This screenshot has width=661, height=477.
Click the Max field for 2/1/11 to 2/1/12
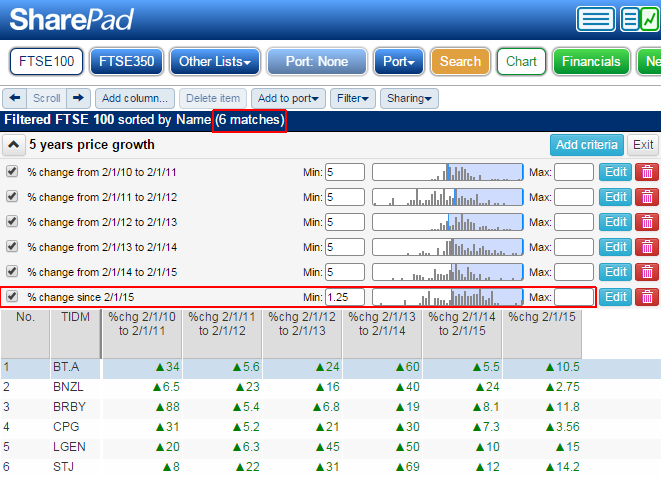point(574,197)
